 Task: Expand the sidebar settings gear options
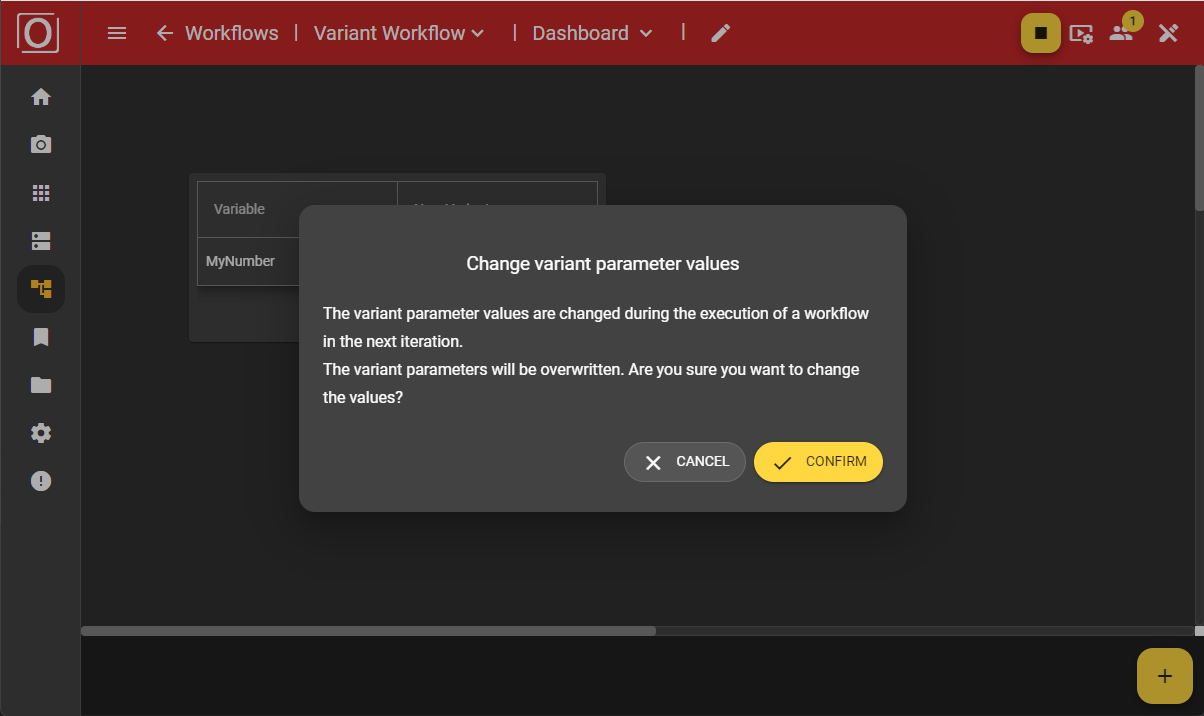(40, 433)
